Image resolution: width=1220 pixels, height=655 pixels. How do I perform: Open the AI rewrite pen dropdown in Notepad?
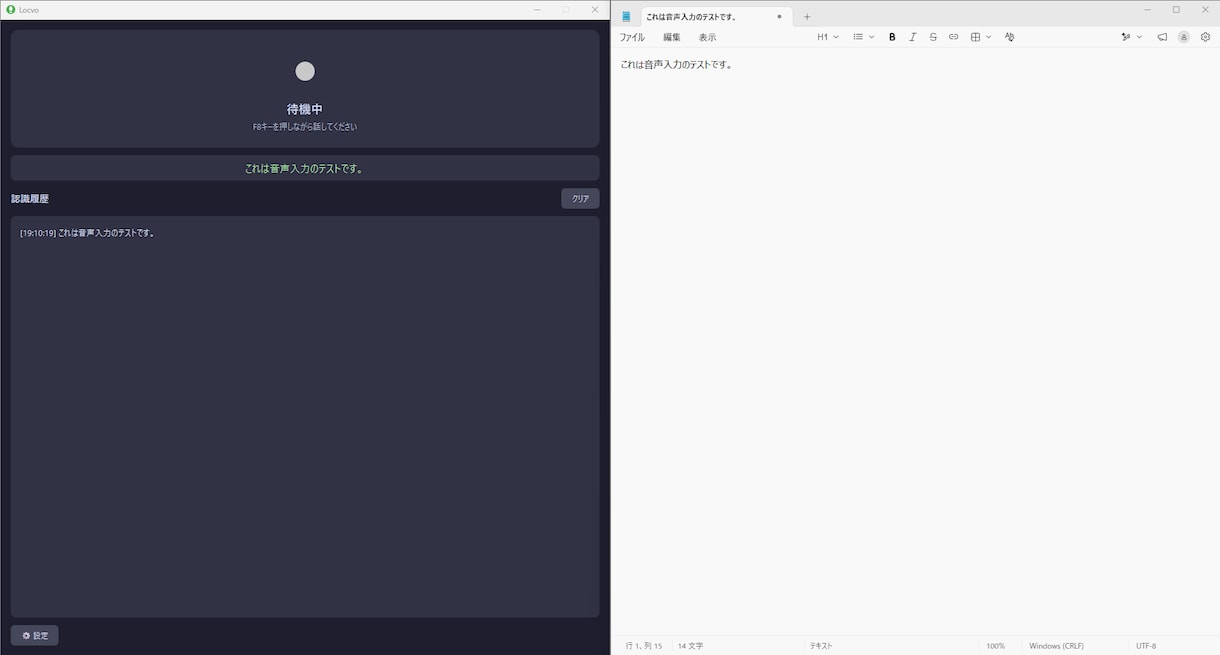pyautogui.click(x=1131, y=37)
